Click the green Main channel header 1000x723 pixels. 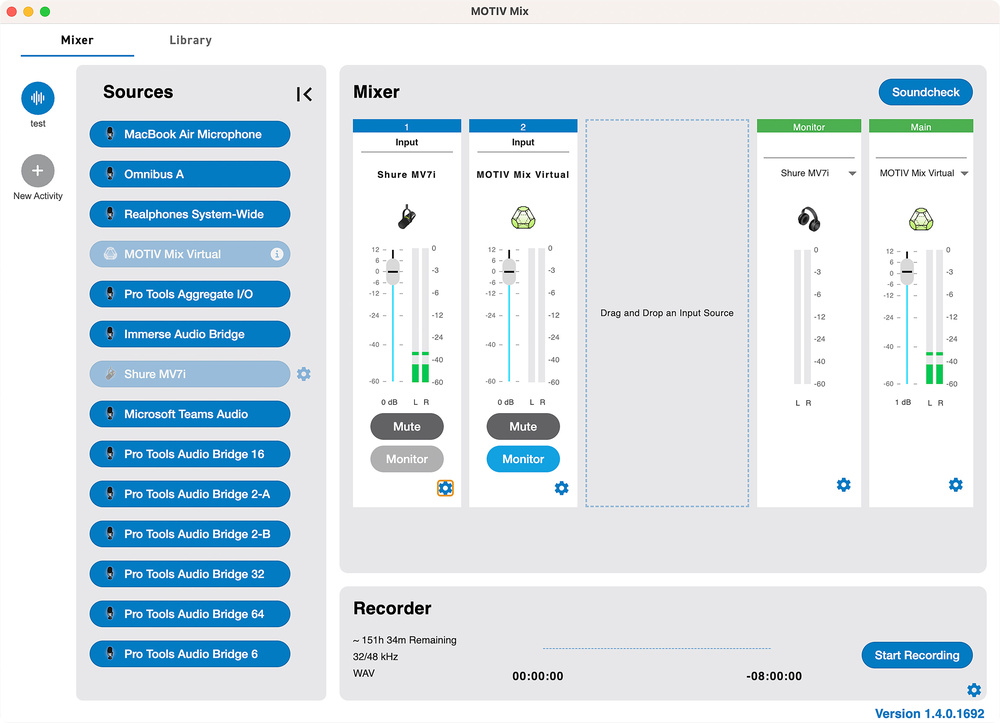(921, 126)
